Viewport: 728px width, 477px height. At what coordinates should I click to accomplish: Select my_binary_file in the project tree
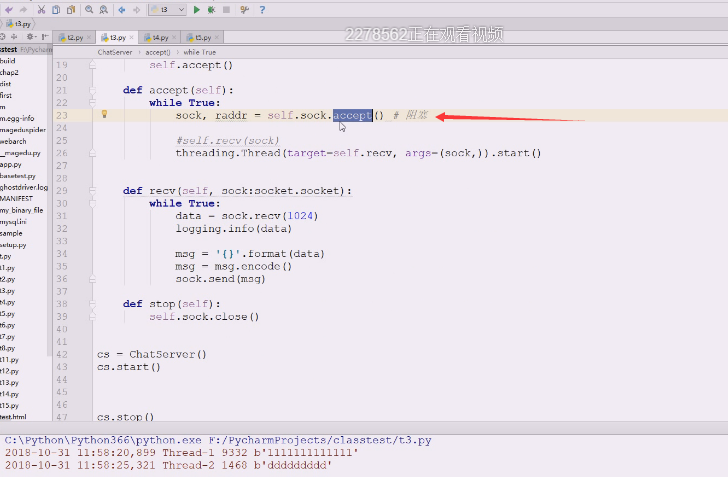22,210
